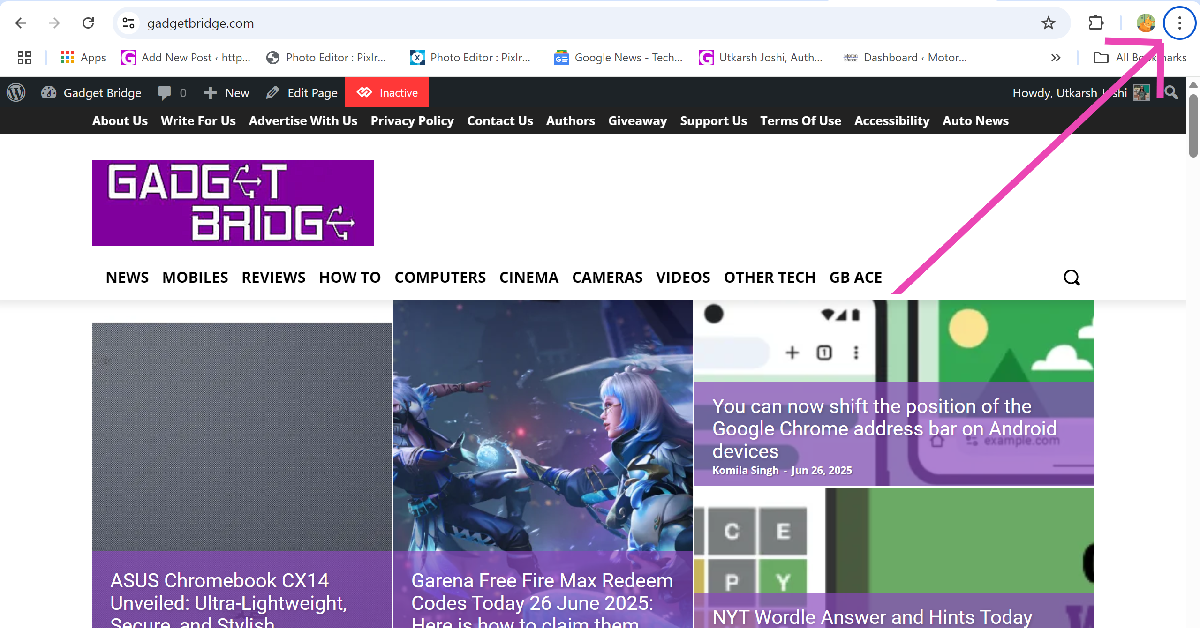1200x628 pixels.
Task: Click the Gadget Bridge logo
Action: (233, 203)
